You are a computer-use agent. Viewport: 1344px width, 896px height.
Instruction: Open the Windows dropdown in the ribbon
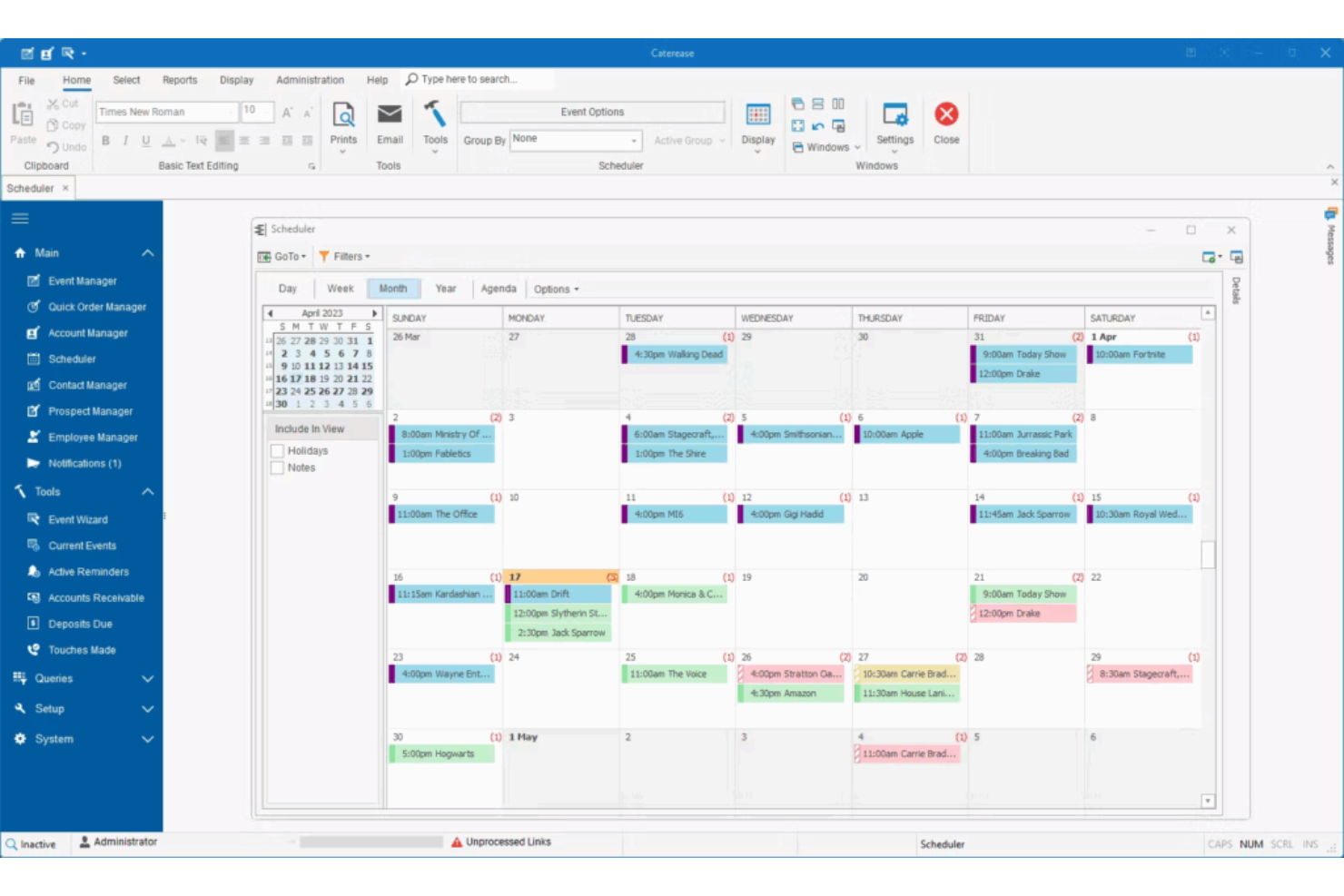pos(826,147)
